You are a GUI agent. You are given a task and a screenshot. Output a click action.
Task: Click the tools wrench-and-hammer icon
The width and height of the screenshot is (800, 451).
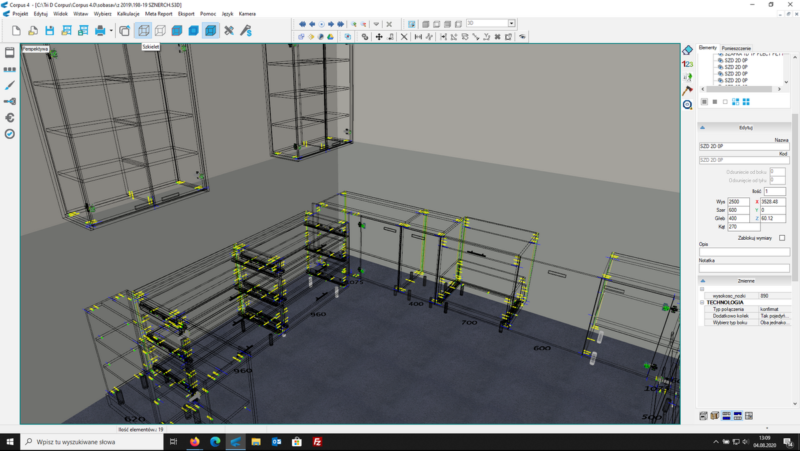[x=229, y=31]
